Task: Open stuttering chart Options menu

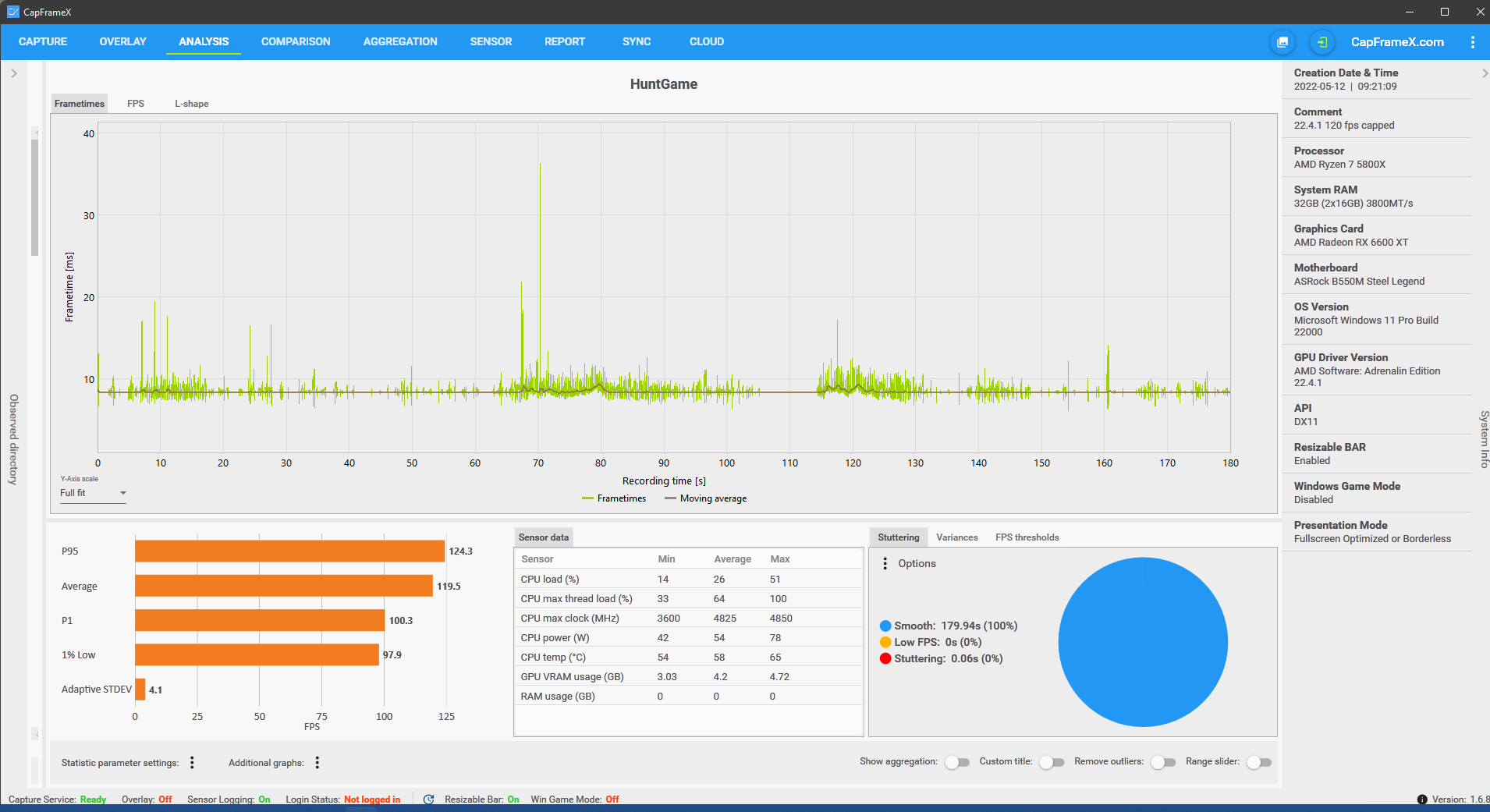Action: [x=885, y=563]
